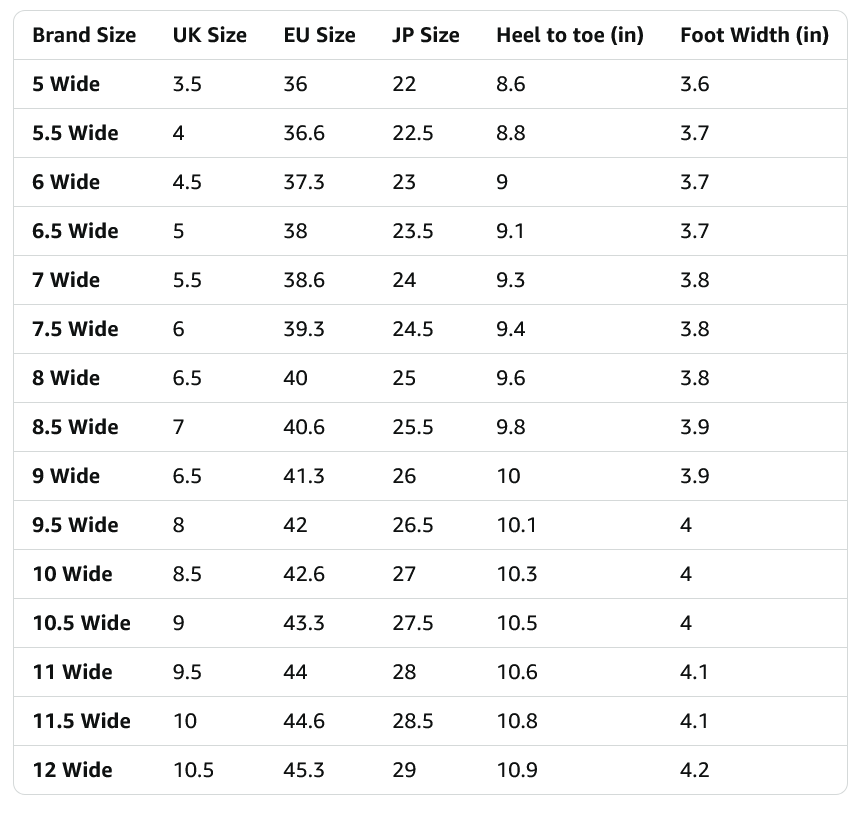Select the 5 Wide row label
Image resolution: width=850 pixels, height=816 pixels.
66,84
